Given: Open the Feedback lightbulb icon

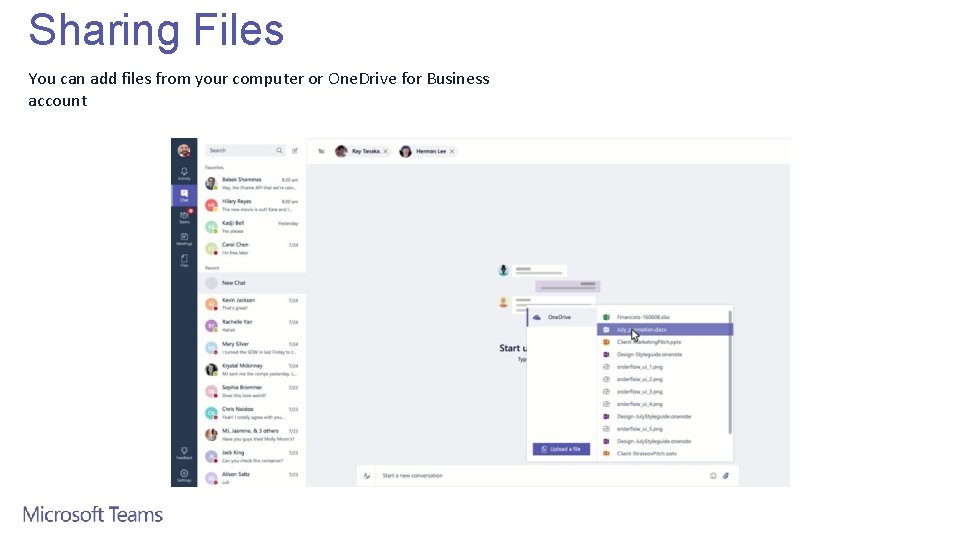Looking at the screenshot, I should point(184,453).
